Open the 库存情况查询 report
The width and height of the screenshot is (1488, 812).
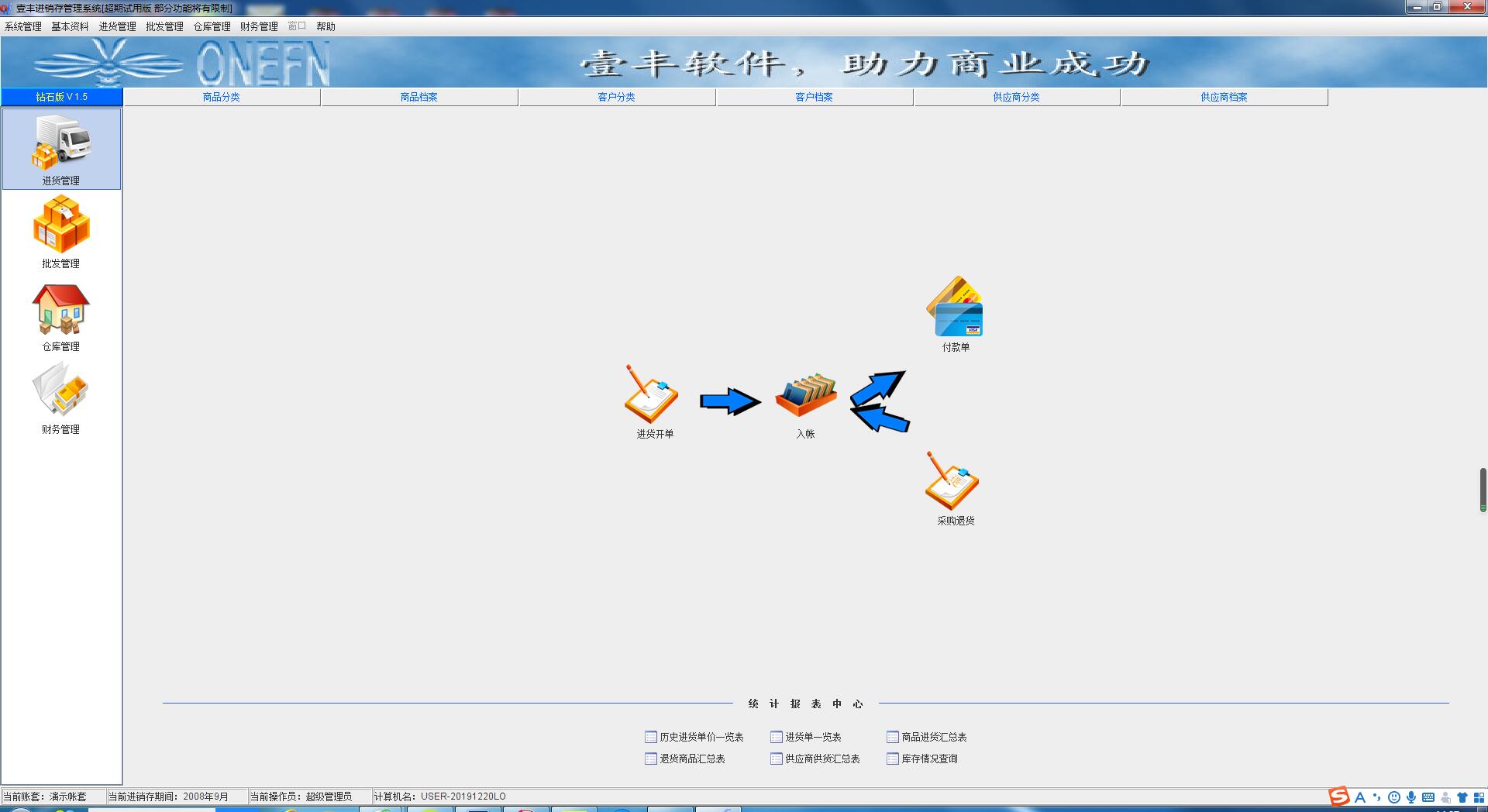(x=922, y=759)
